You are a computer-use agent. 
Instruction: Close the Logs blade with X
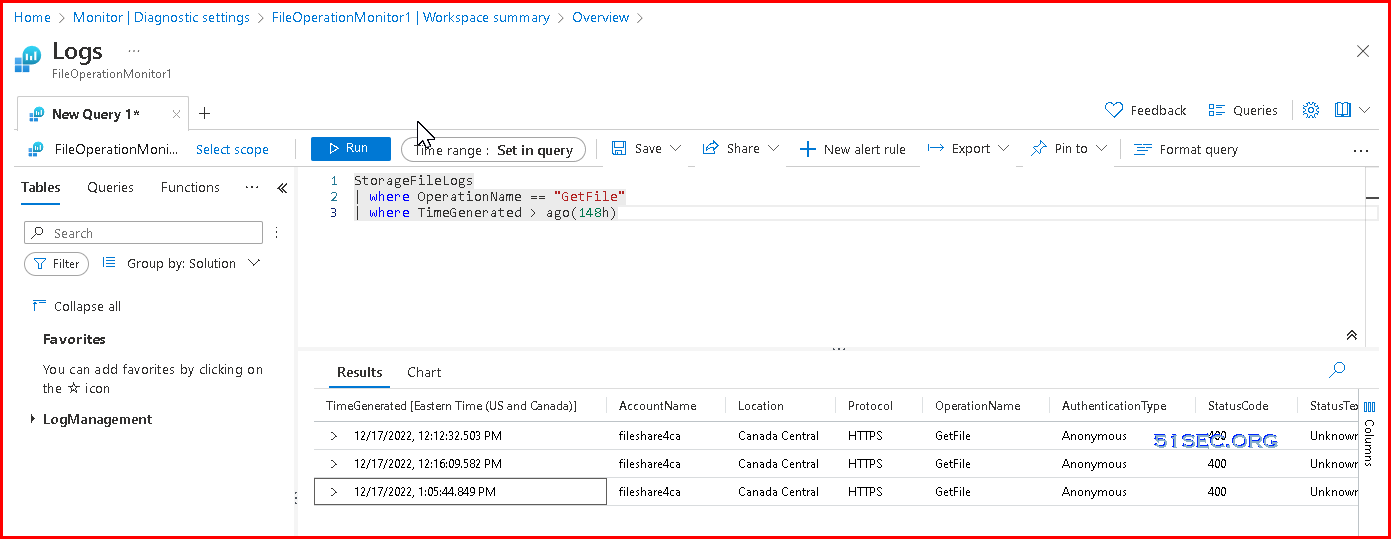(x=1363, y=51)
